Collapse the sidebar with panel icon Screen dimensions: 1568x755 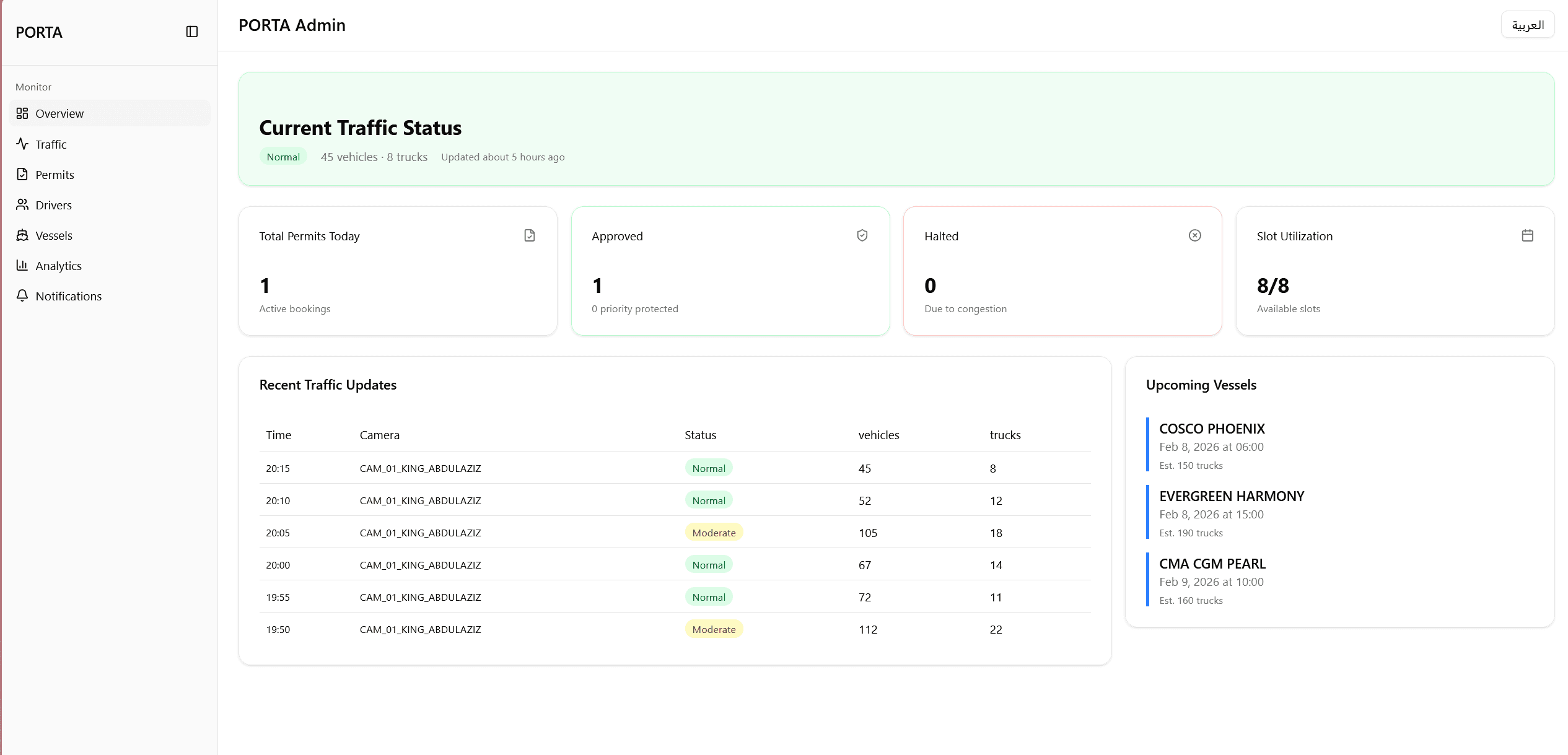click(192, 32)
